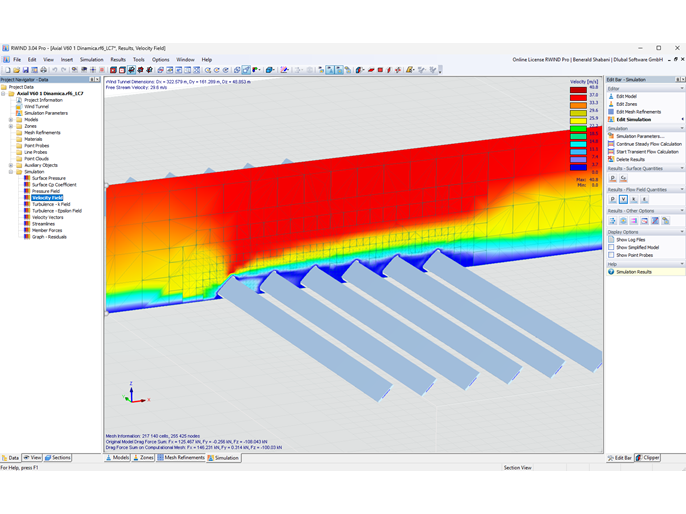The height and width of the screenshot is (514, 686).
Task: Click the Save diskette toolbar icon
Action: click(x=25, y=70)
